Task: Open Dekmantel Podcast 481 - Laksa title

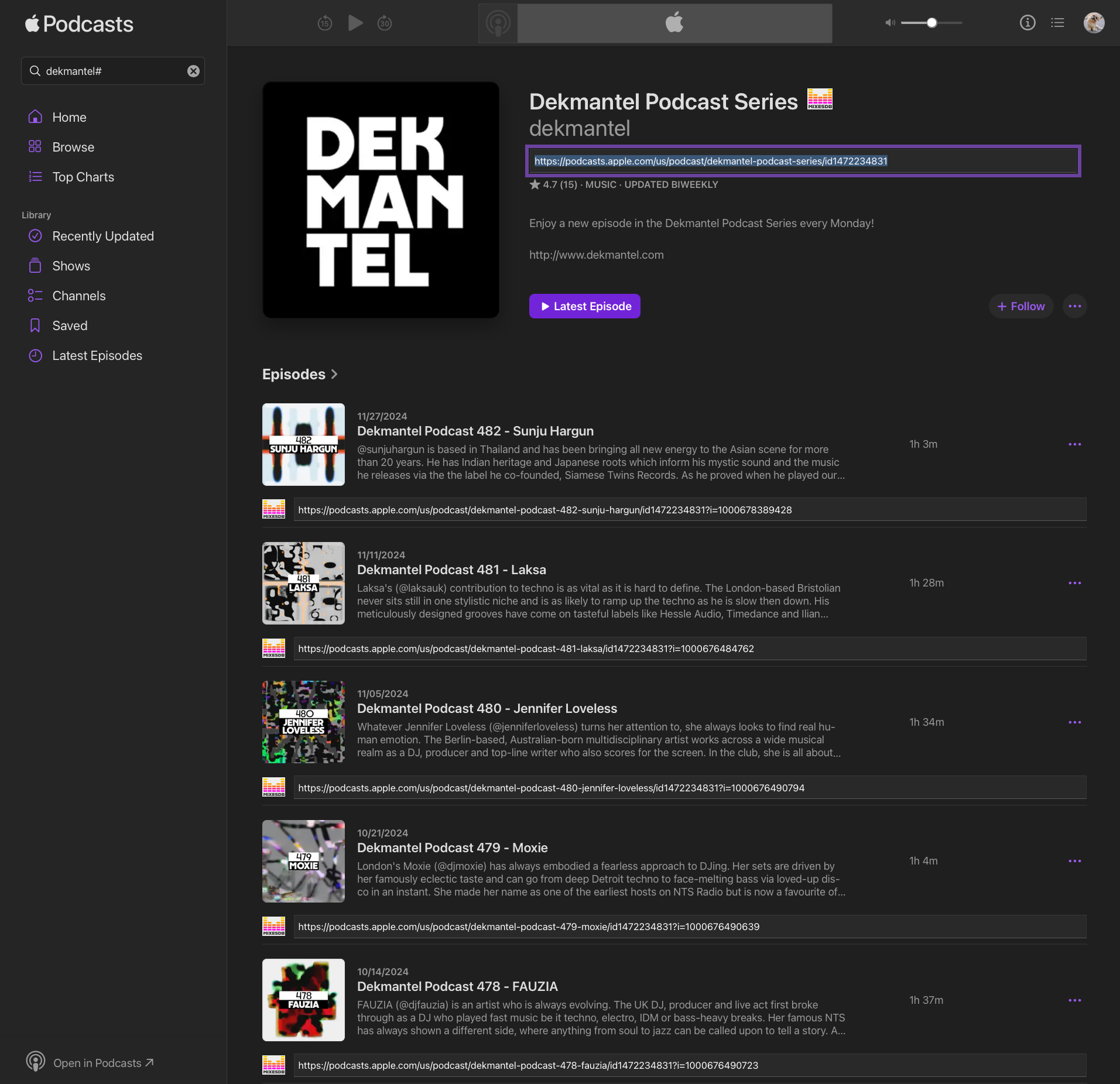Action: [x=451, y=570]
